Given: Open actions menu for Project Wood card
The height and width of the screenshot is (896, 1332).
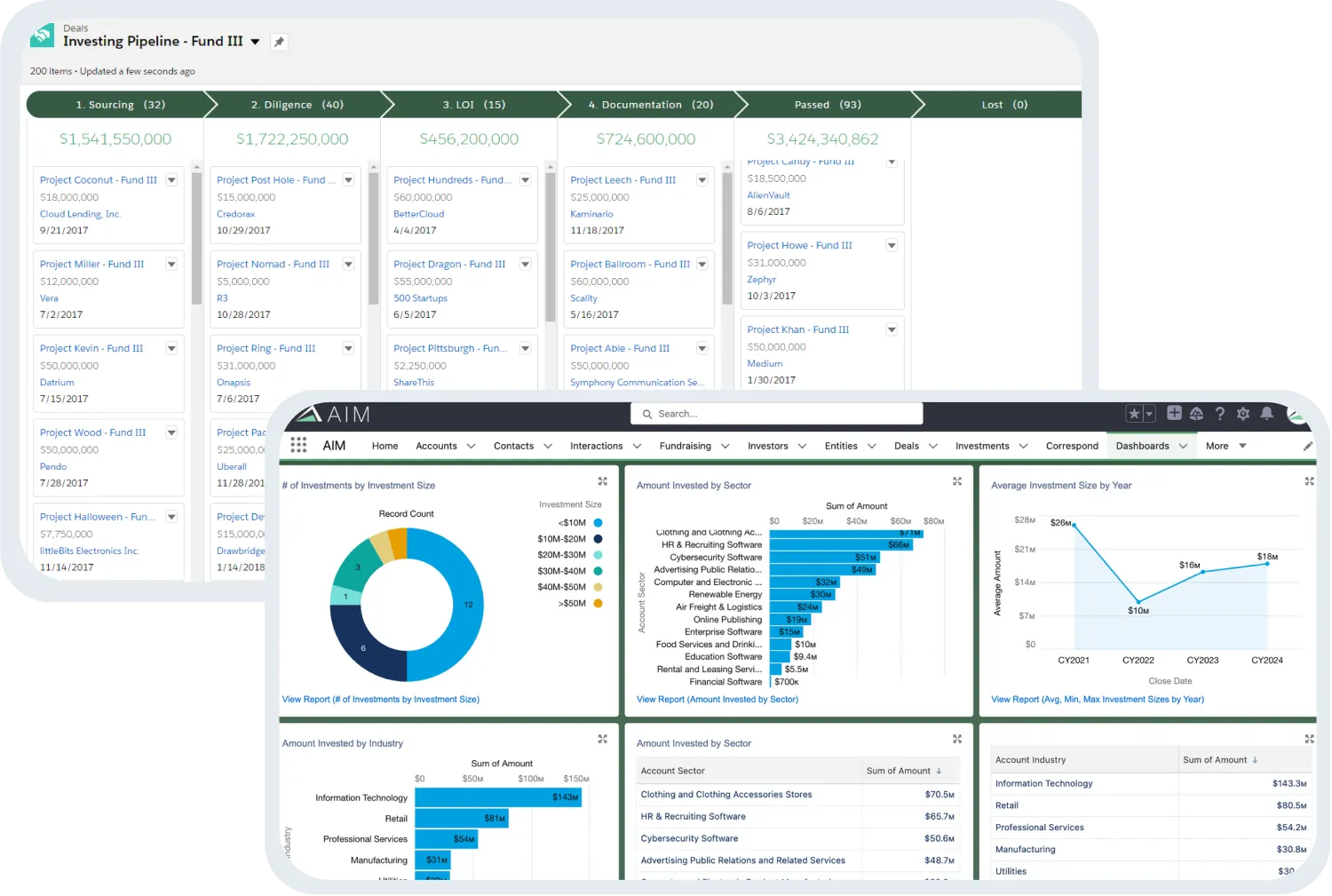Looking at the screenshot, I should tap(171, 433).
